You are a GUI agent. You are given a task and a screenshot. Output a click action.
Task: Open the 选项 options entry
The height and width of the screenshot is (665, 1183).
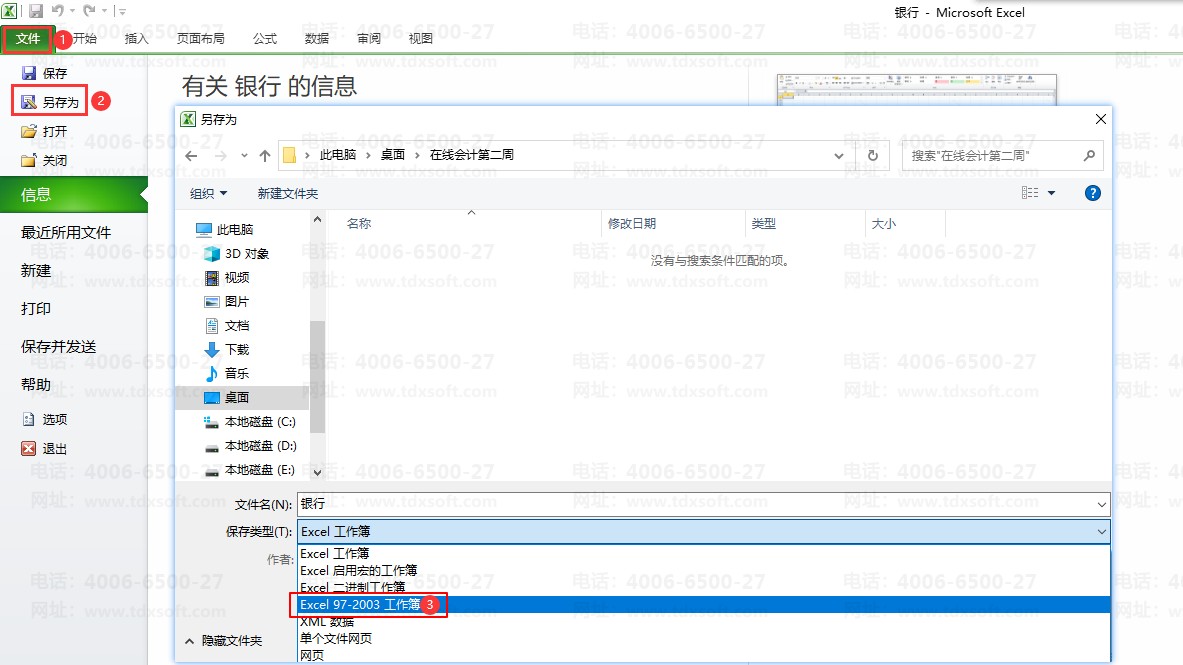tap(54, 420)
